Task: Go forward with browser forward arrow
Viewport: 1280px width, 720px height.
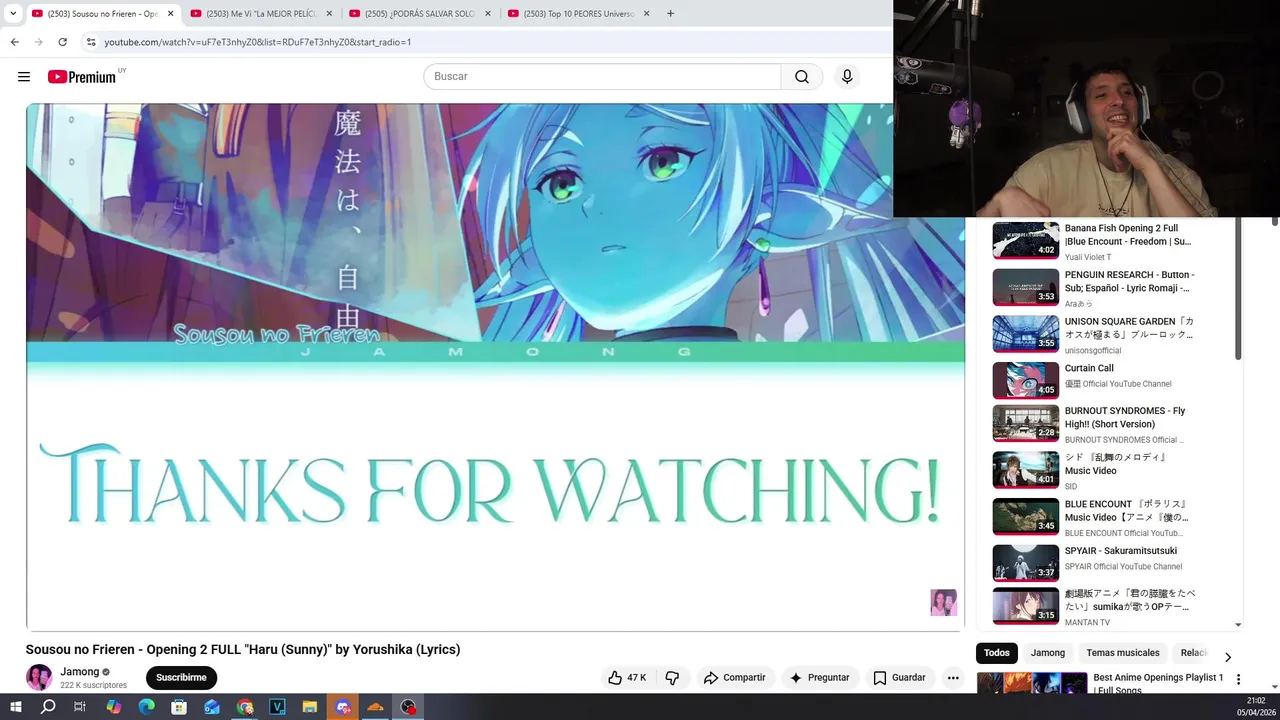Action: click(38, 42)
